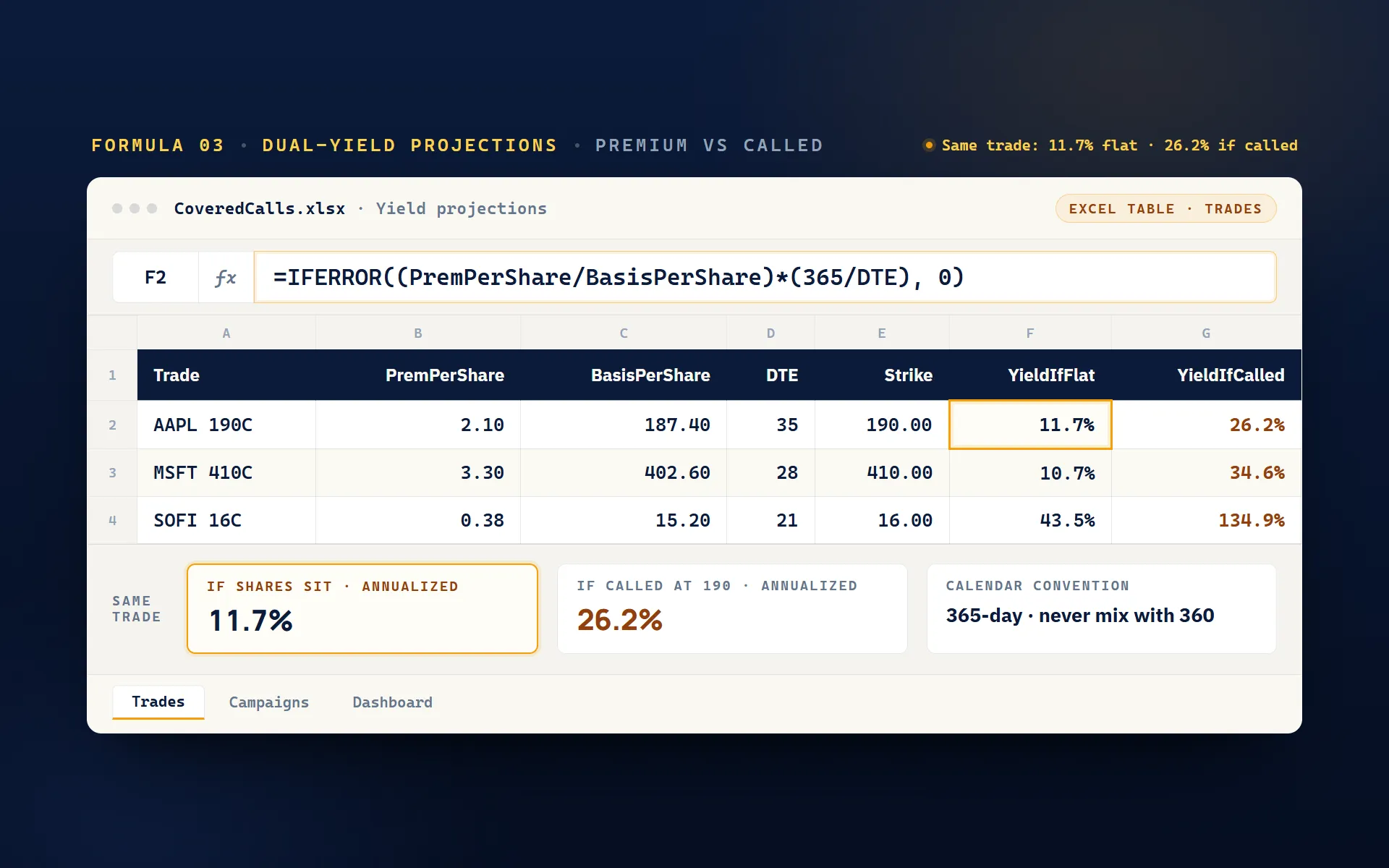Screen dimensions: 1389x868
Task: Select column F header
Action: click(x=1030, y=333)
